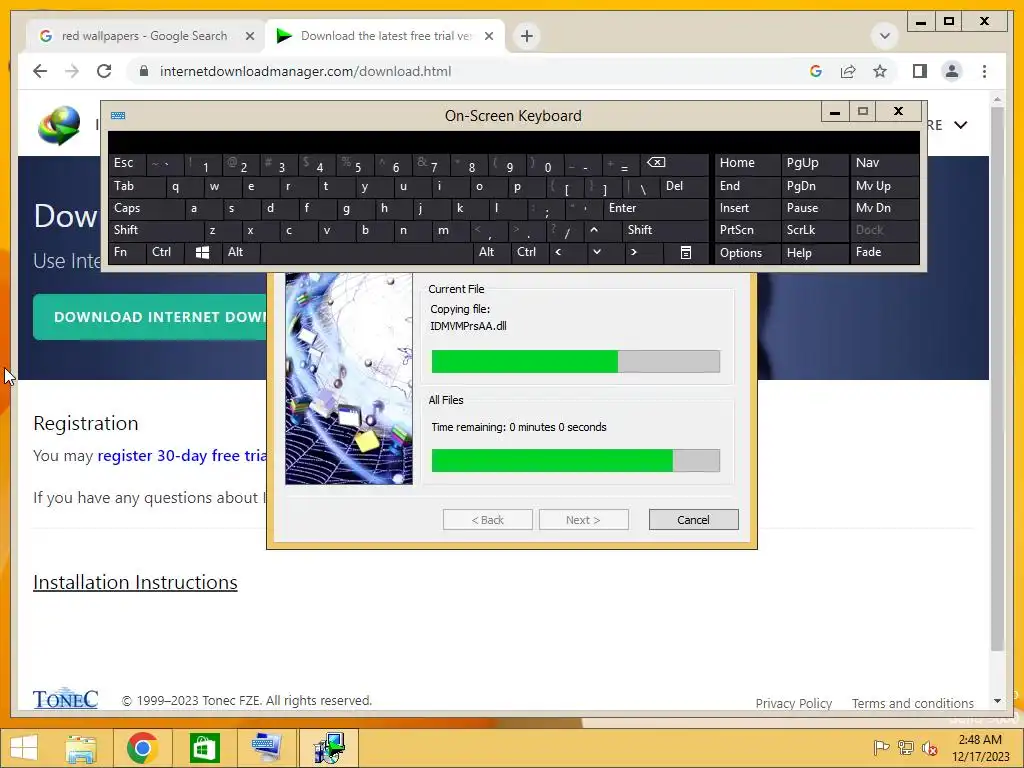Toggle the right Shift key on keyboard
1024x768 pixels.
[x=665, y=230]
